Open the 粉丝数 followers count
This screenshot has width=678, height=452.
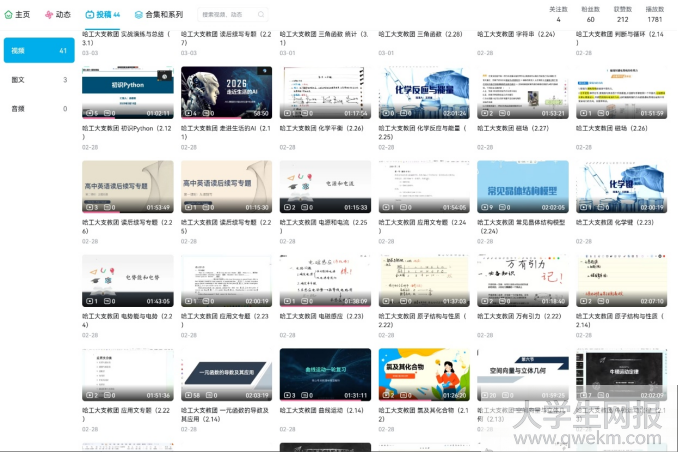590,14
